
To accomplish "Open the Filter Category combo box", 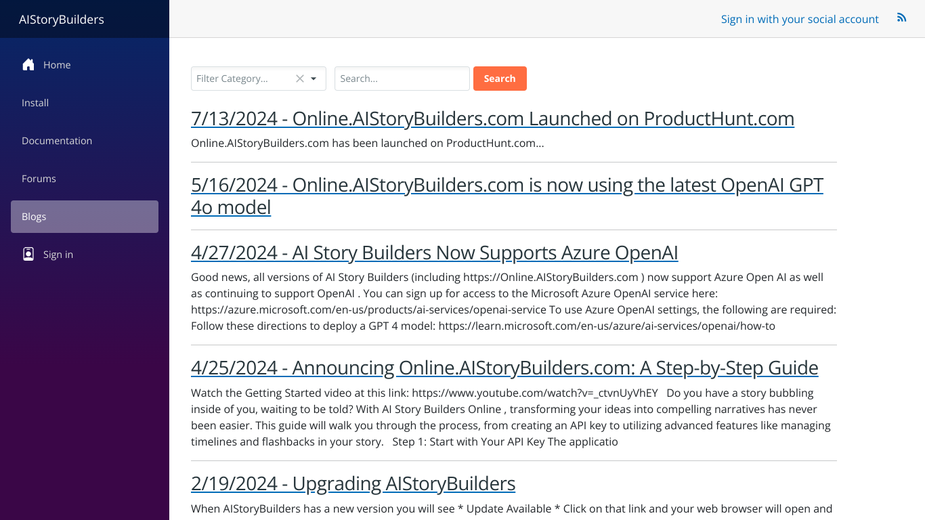I will 258,79.
